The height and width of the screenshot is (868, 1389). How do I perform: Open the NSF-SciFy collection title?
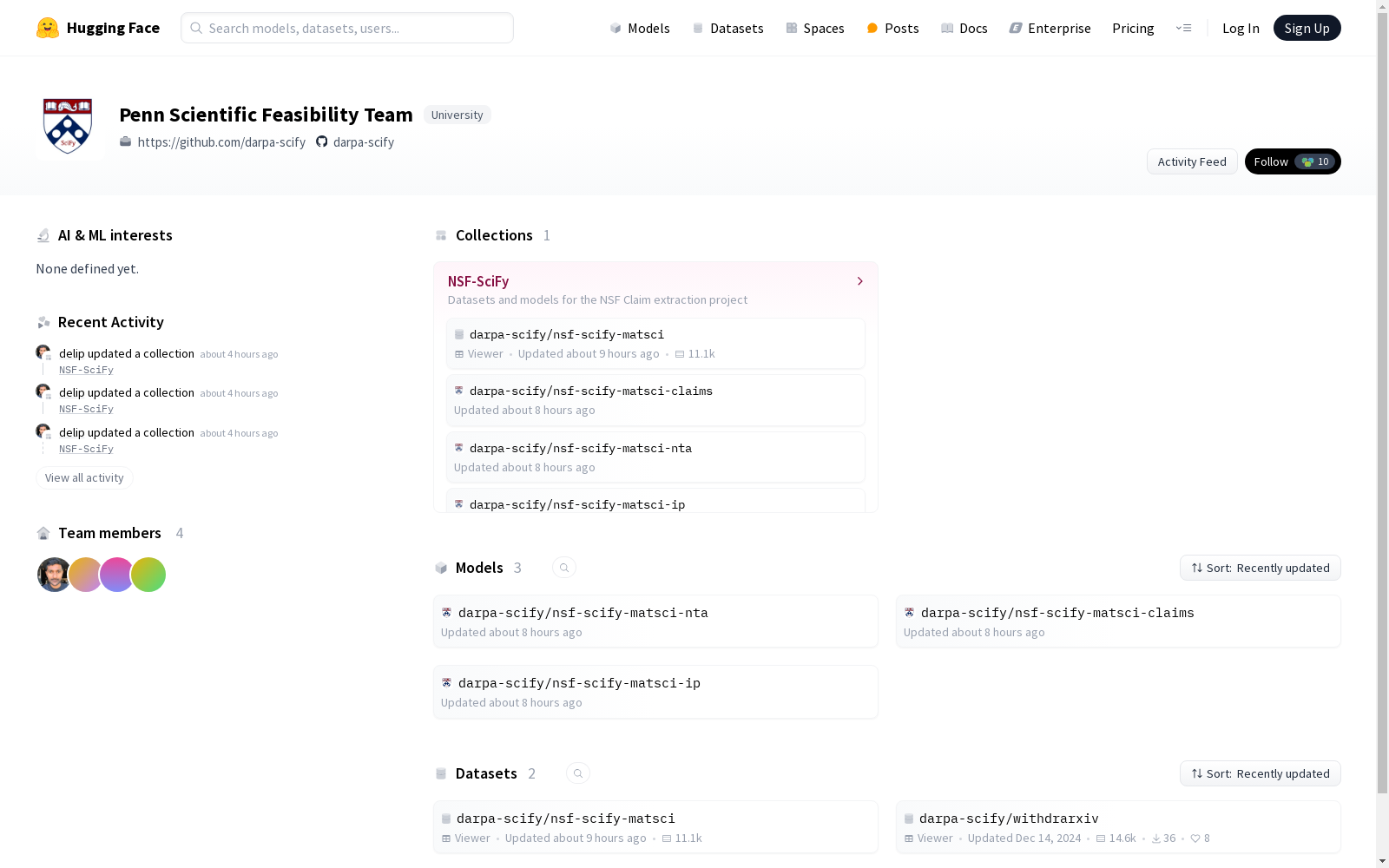[x=478, y=281]
